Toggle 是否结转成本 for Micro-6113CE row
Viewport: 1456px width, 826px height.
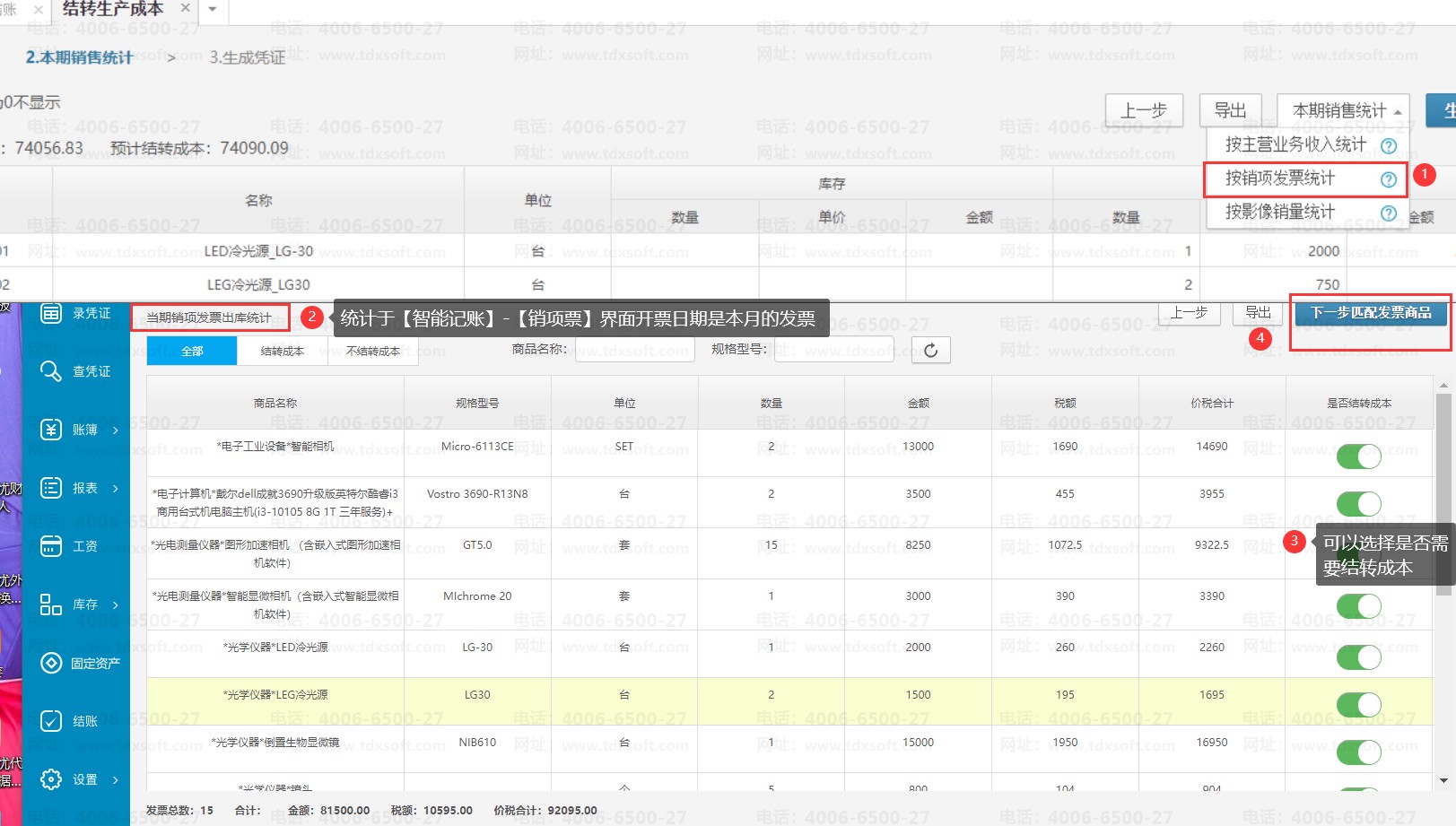(1358, 456)
